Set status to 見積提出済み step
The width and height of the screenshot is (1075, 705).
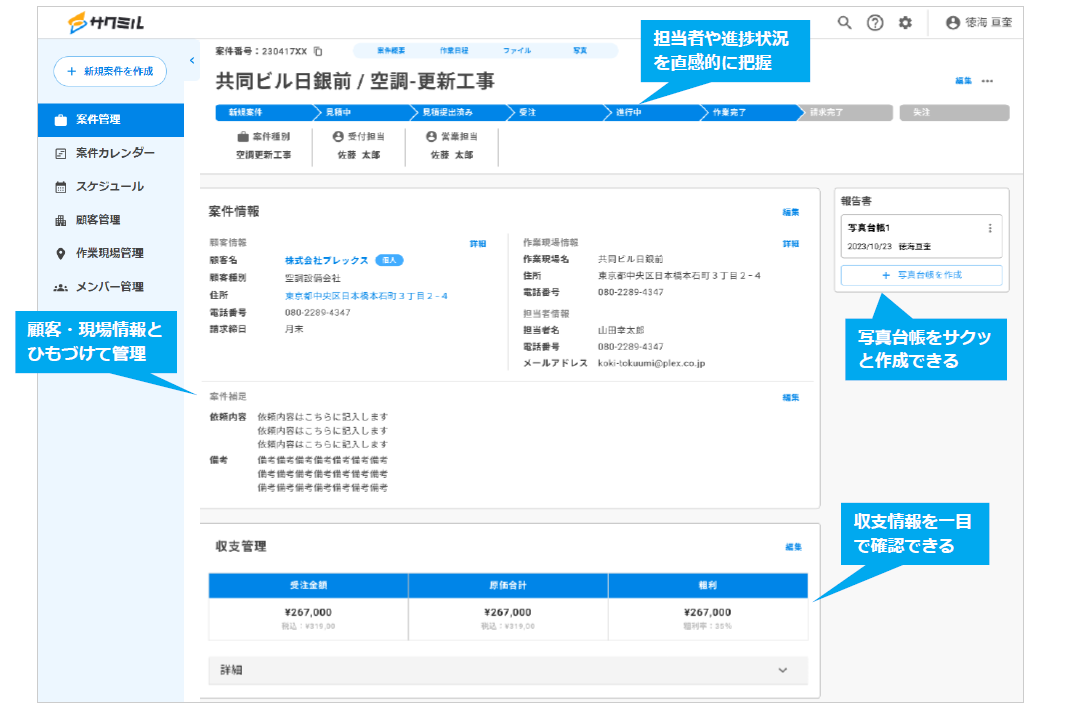coord(458,112)
